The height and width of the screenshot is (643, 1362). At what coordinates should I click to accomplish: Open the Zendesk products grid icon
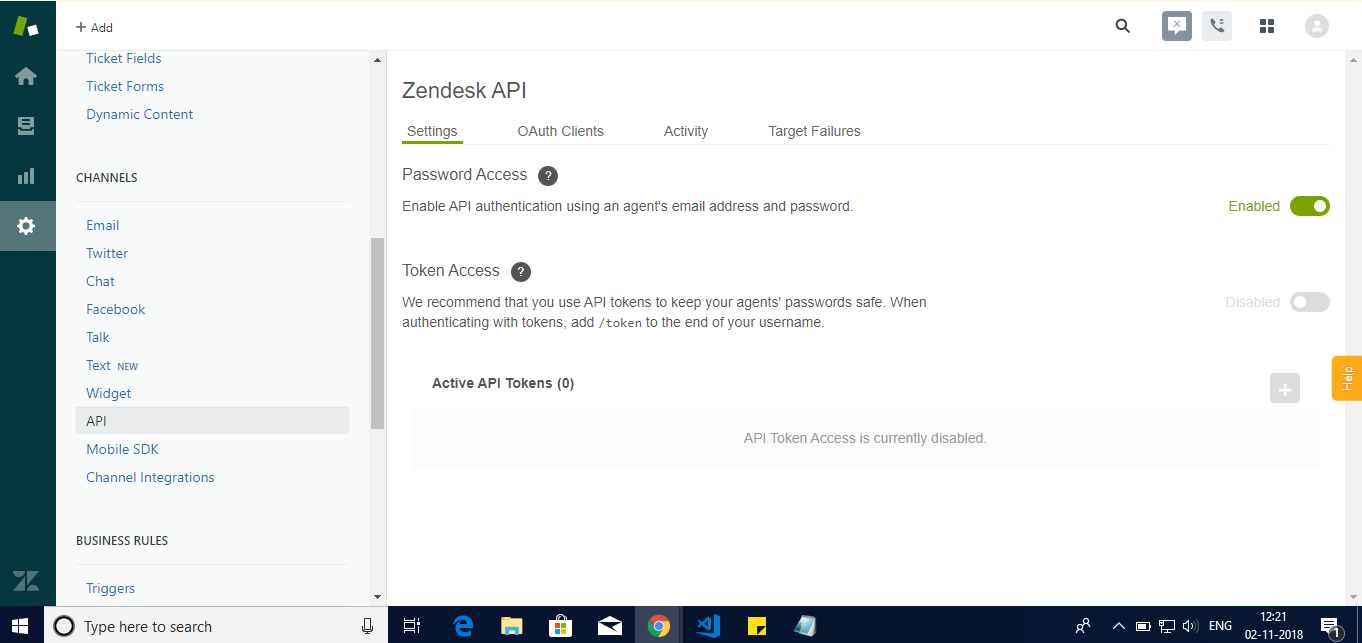1267,26
